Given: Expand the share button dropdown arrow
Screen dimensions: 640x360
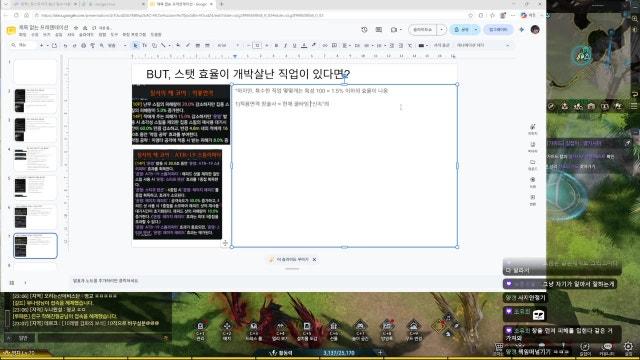Looking at the screenshot, I should click(x=476, y=30).
